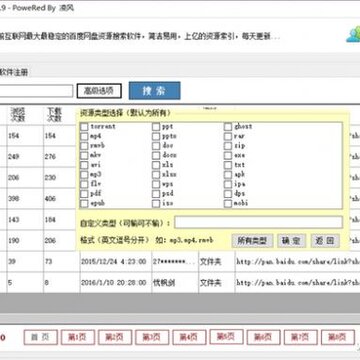Open results page 第4页
This screenshot has height=360, width=360.
[x=189, y=337]
